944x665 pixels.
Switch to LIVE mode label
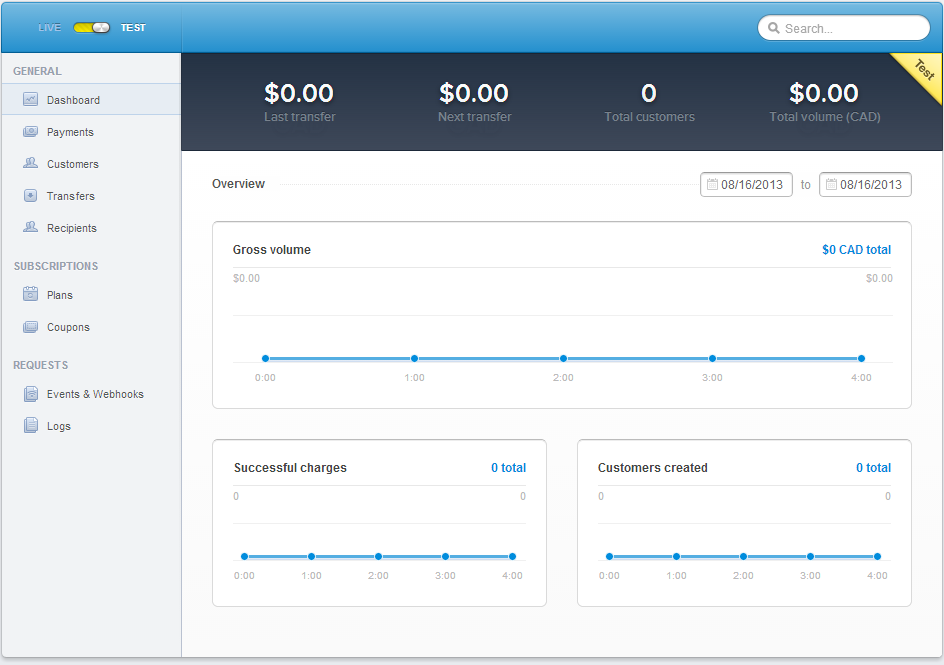(49, 28)
